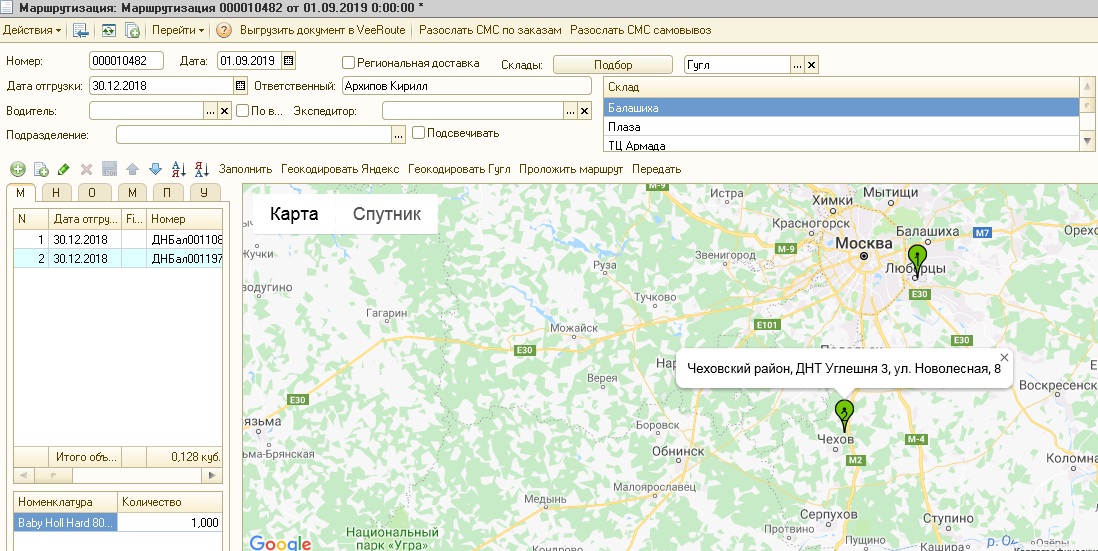Image resolution: width=1098 pixels, height=551 pixels.
Task: Clear the Водитель field with its X button
Action: [225, 111]
